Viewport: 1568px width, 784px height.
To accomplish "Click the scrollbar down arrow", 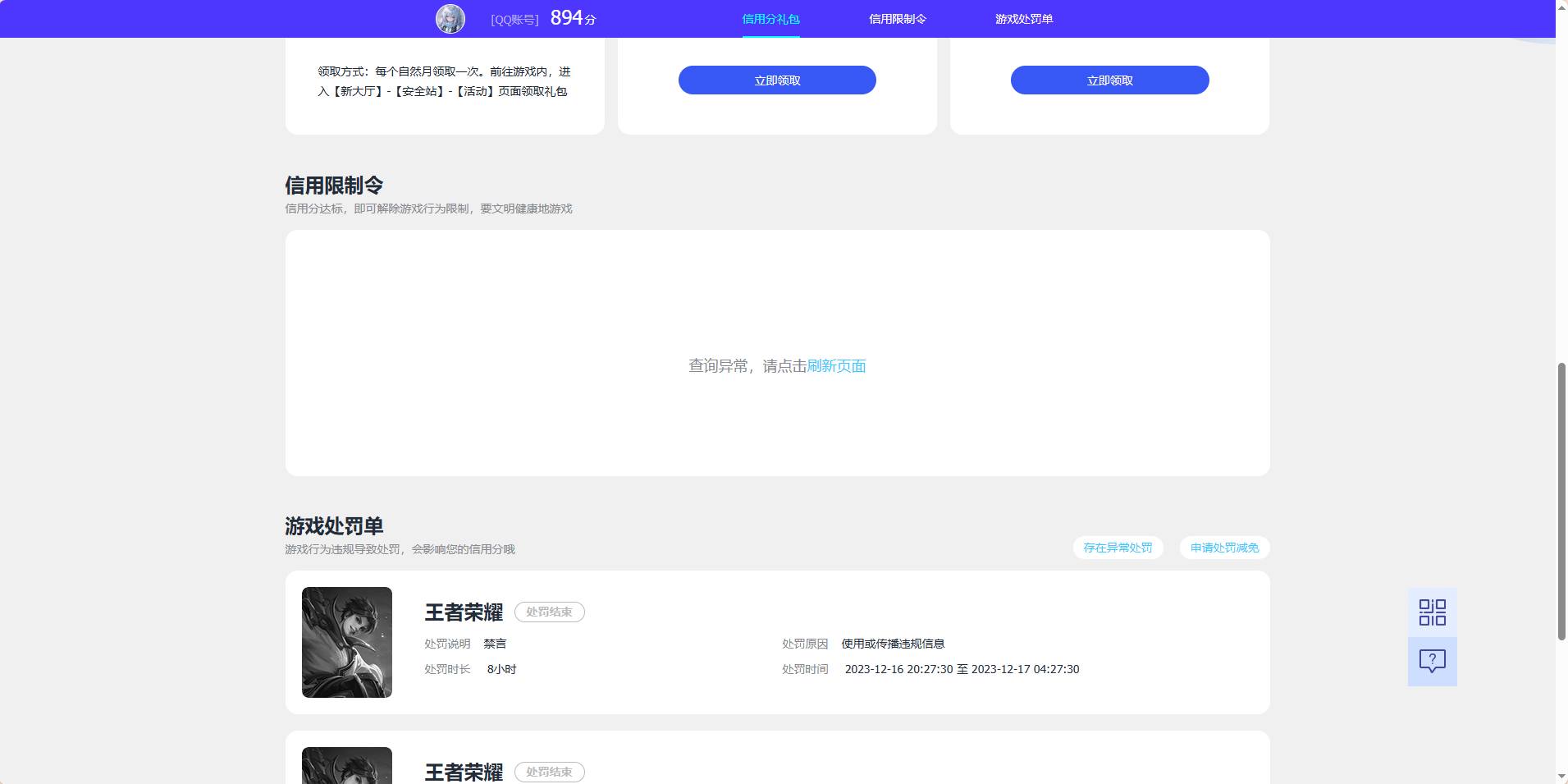I will click(x=1561, y=777).
